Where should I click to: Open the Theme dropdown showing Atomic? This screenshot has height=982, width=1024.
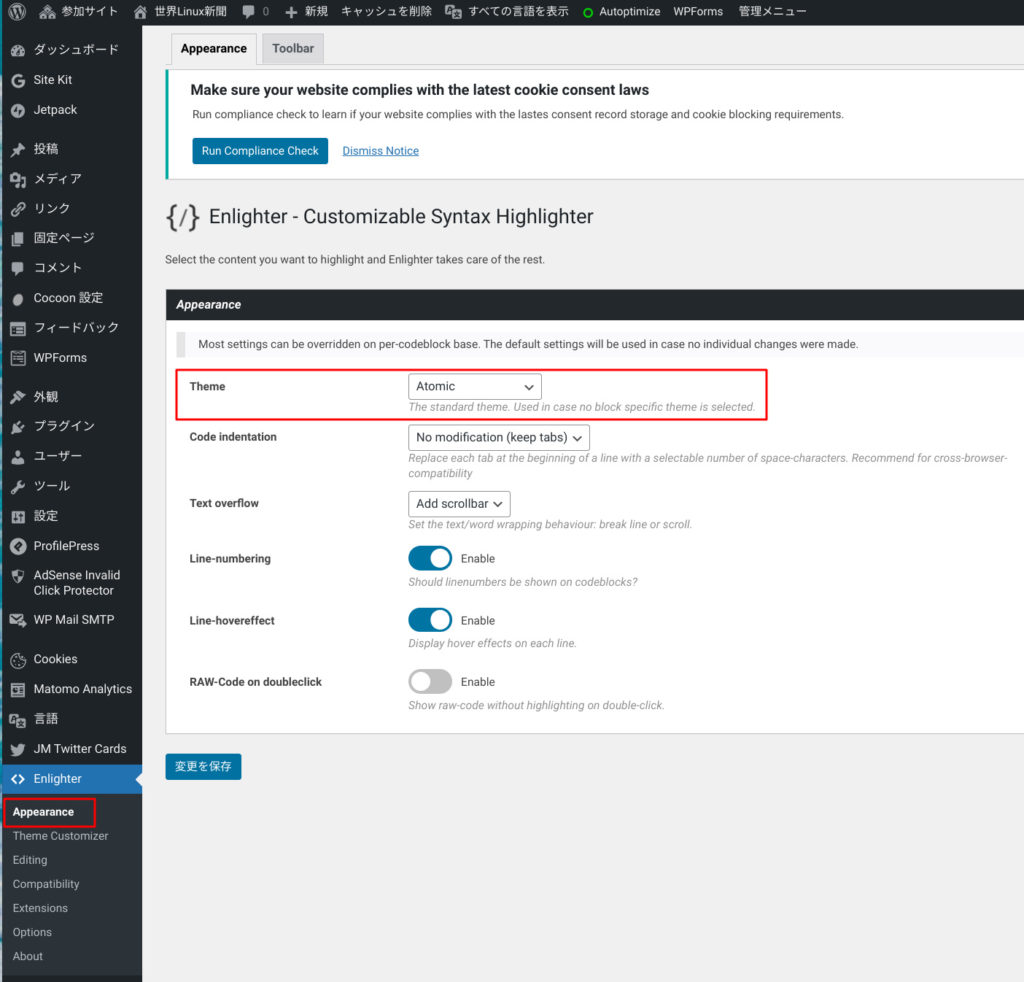click(475, 387)
